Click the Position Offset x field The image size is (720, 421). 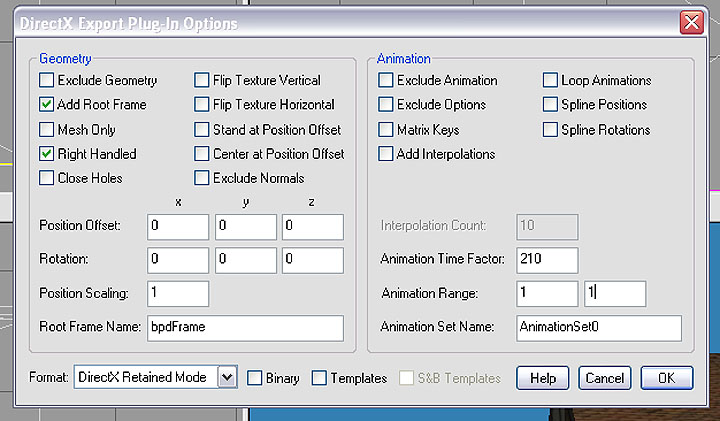point(178,227)
